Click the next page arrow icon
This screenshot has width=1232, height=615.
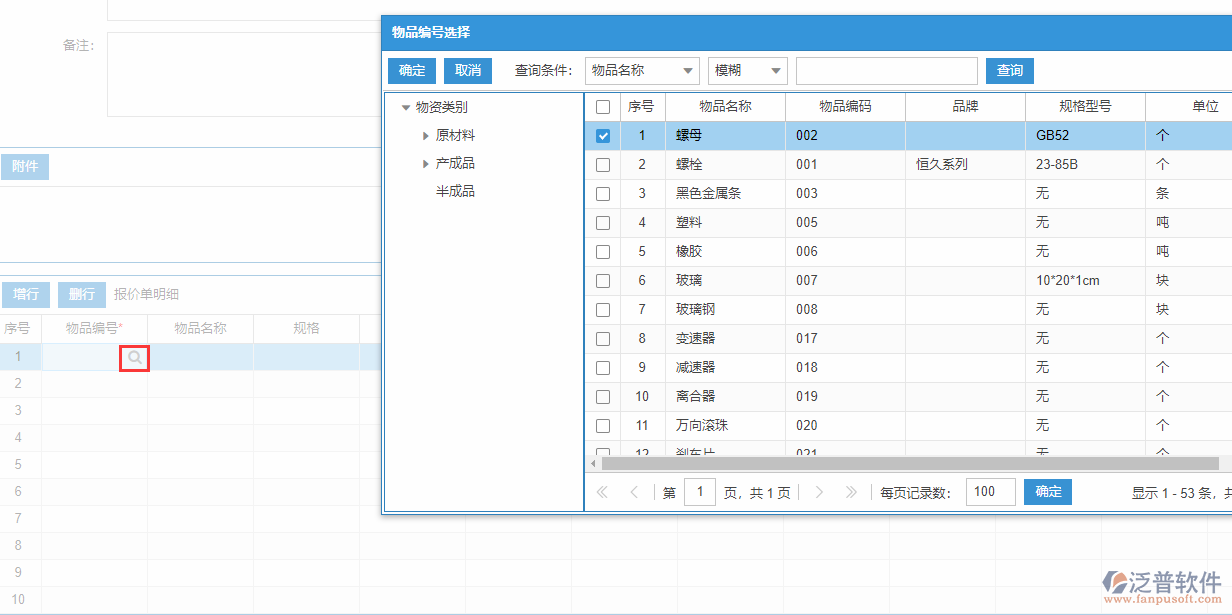coord(819,492)
